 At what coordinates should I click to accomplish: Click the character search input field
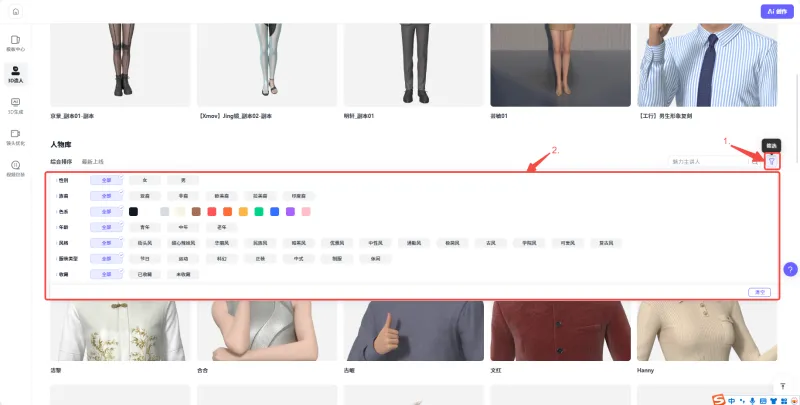708,161
